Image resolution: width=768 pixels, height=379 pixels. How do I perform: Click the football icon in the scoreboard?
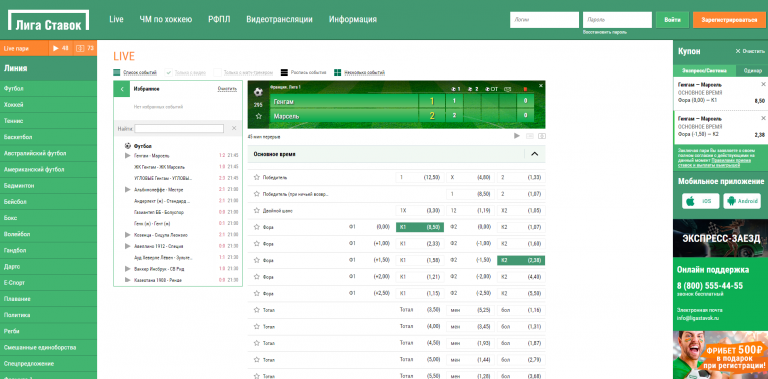click(x=259, y=92)
